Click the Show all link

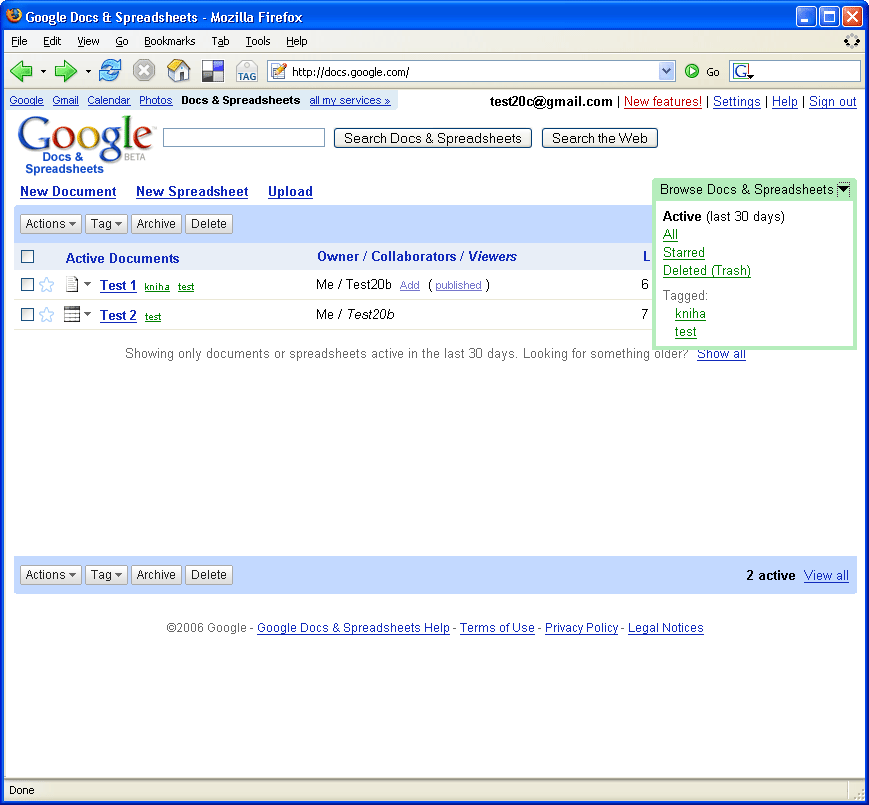721,354
